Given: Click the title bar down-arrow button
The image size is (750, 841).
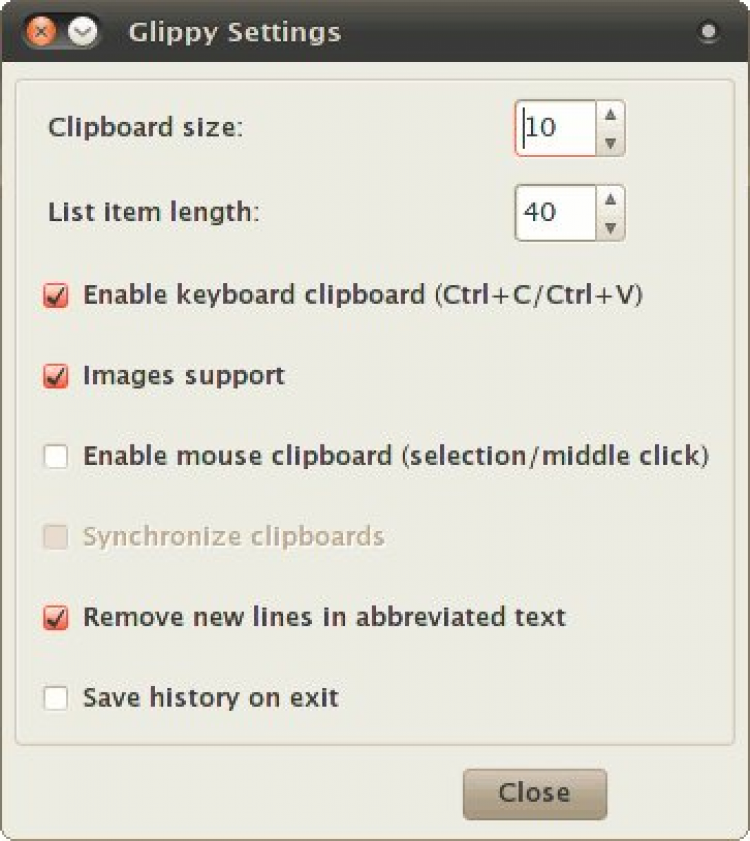Looking at the screenshot, I should pyautogui.click(x=85, y=31).
